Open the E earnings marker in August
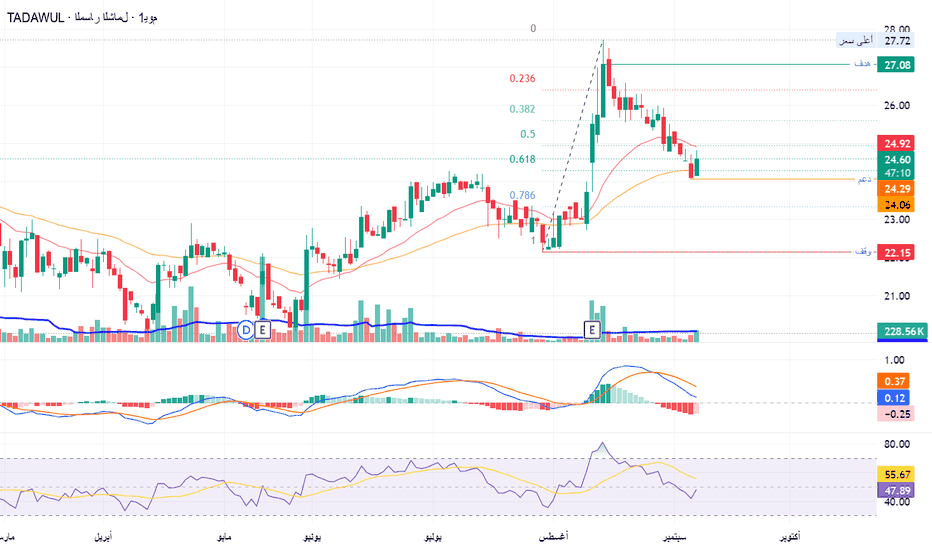 pos(591,329)
